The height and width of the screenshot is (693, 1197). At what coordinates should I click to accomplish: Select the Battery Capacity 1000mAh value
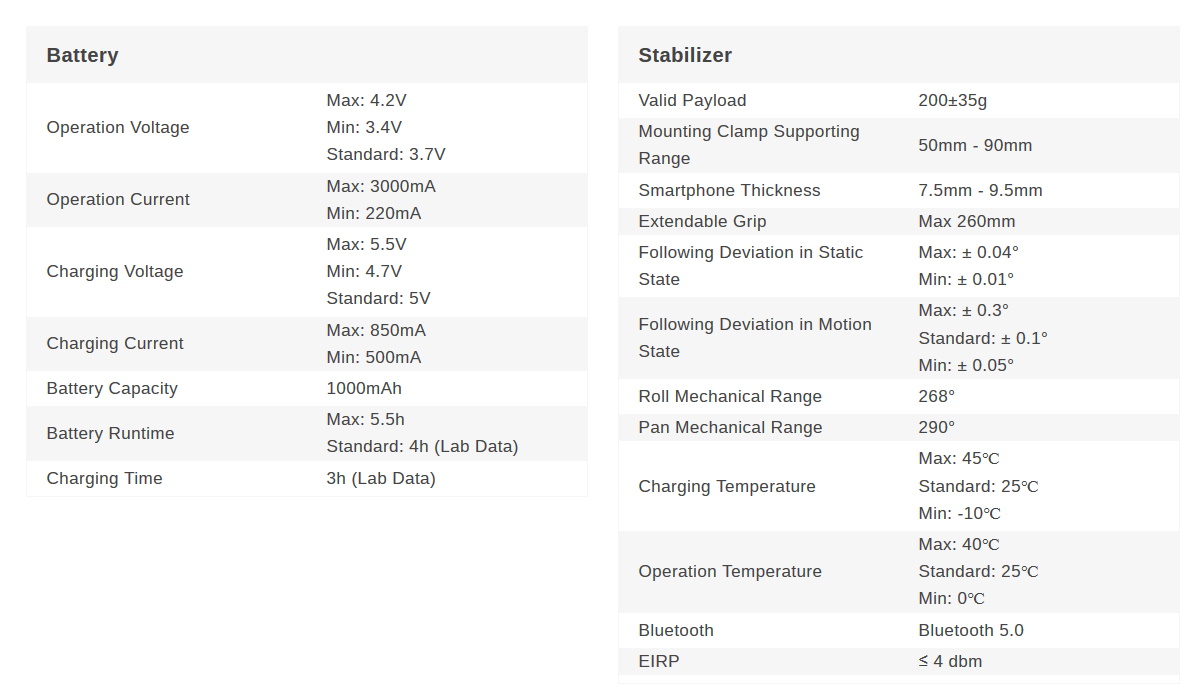tap(364, 388)
